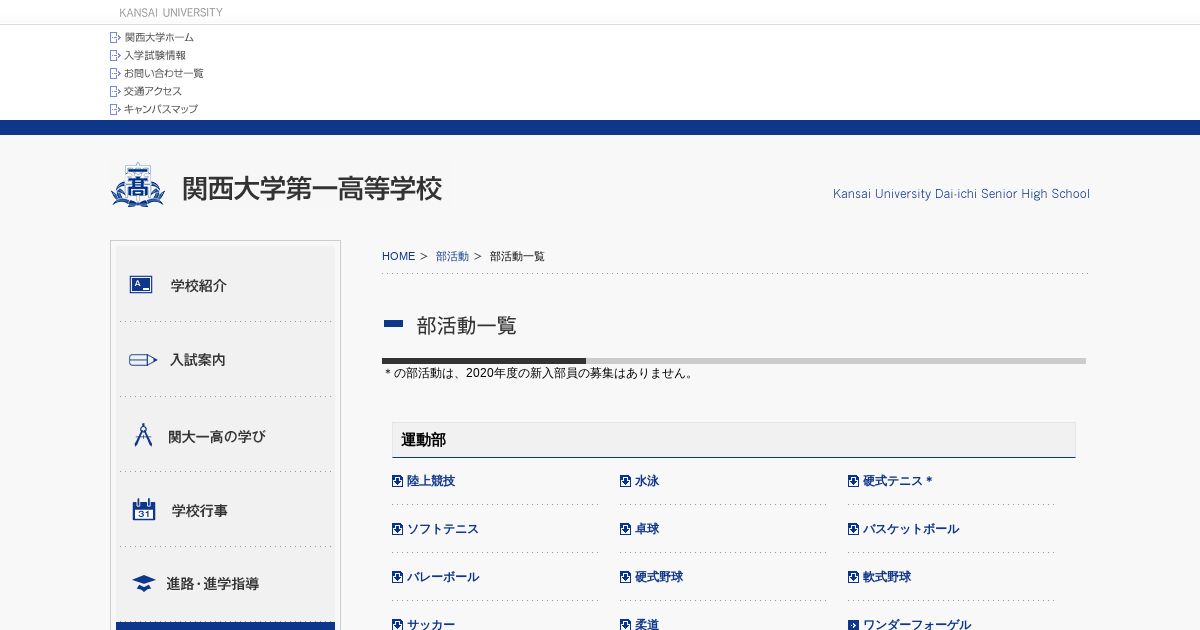Screen dimensions: 1200x630
Task: Click the plus icon before 軟式野球
Action: [853, 577]
